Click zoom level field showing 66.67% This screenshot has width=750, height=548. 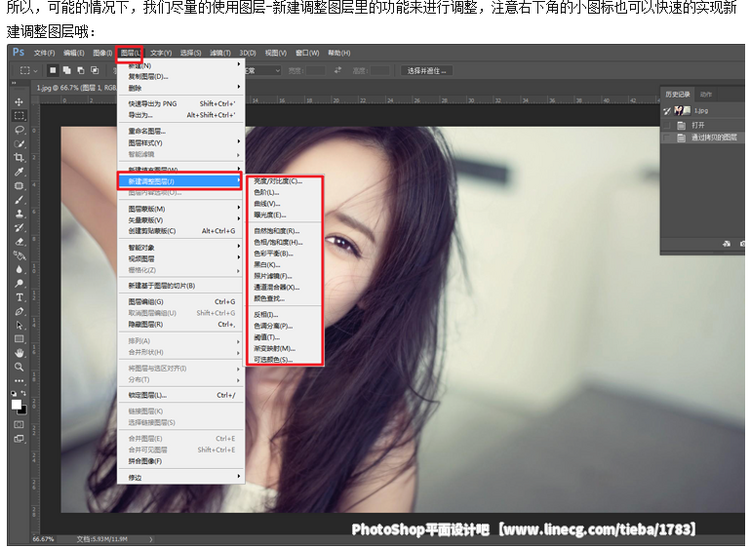43,539
